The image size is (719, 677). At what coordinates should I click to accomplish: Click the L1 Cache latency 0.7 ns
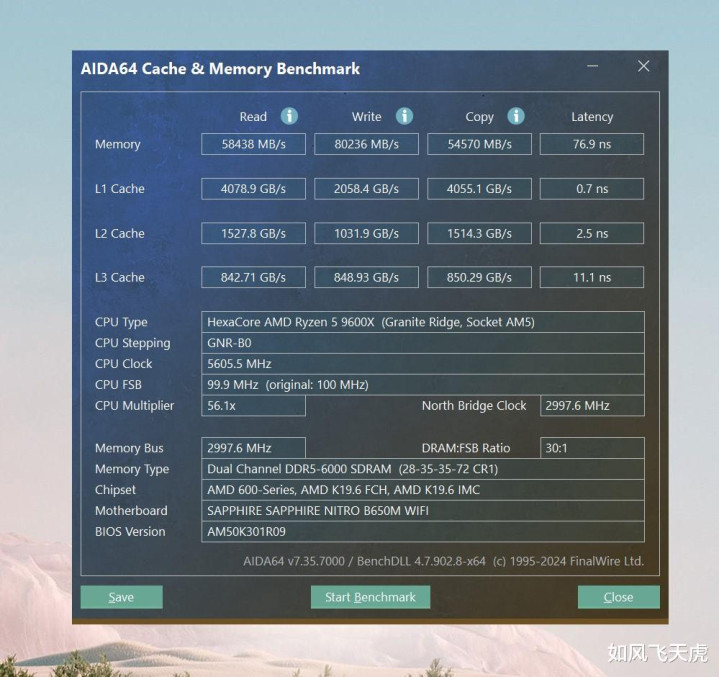point(592,189)
